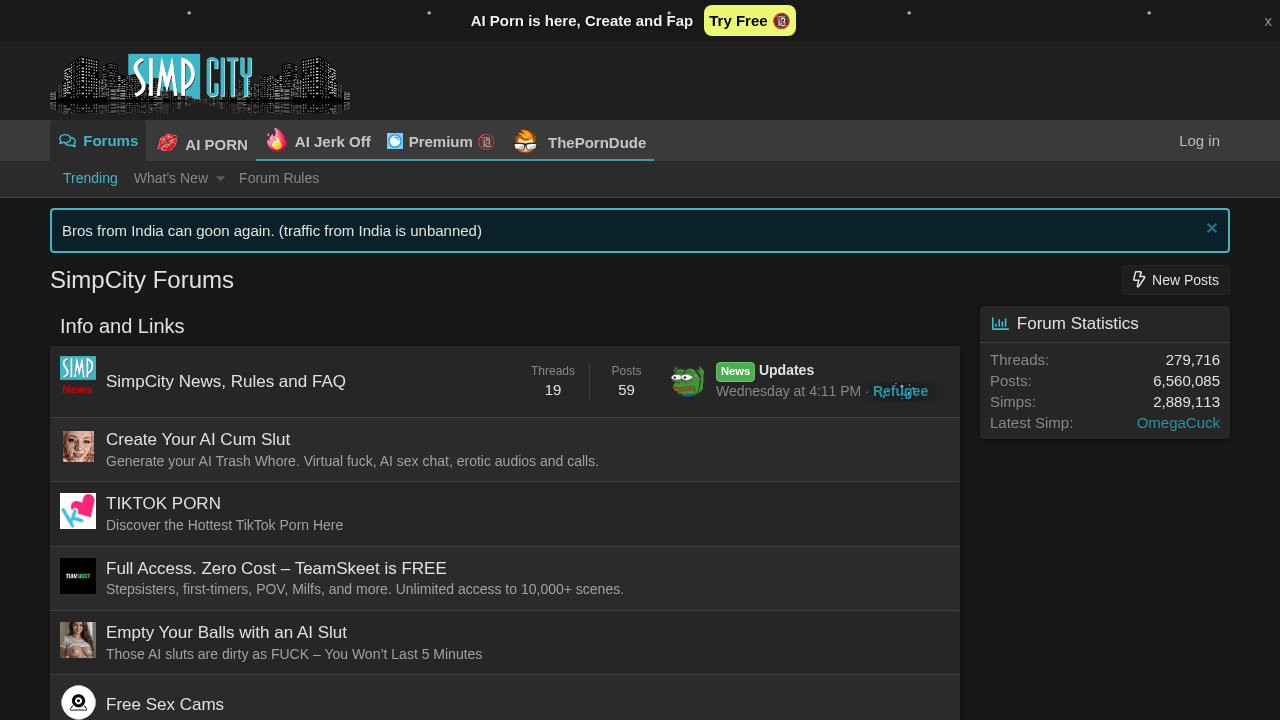This screenshot has width=1280, height=720.
Task: Click the Refugee username link
Action: click(x=900, y=391)
